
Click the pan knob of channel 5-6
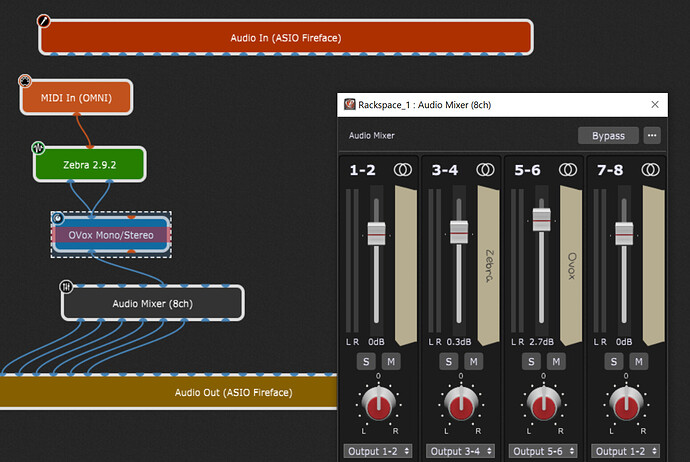click(x=543, y=403)
